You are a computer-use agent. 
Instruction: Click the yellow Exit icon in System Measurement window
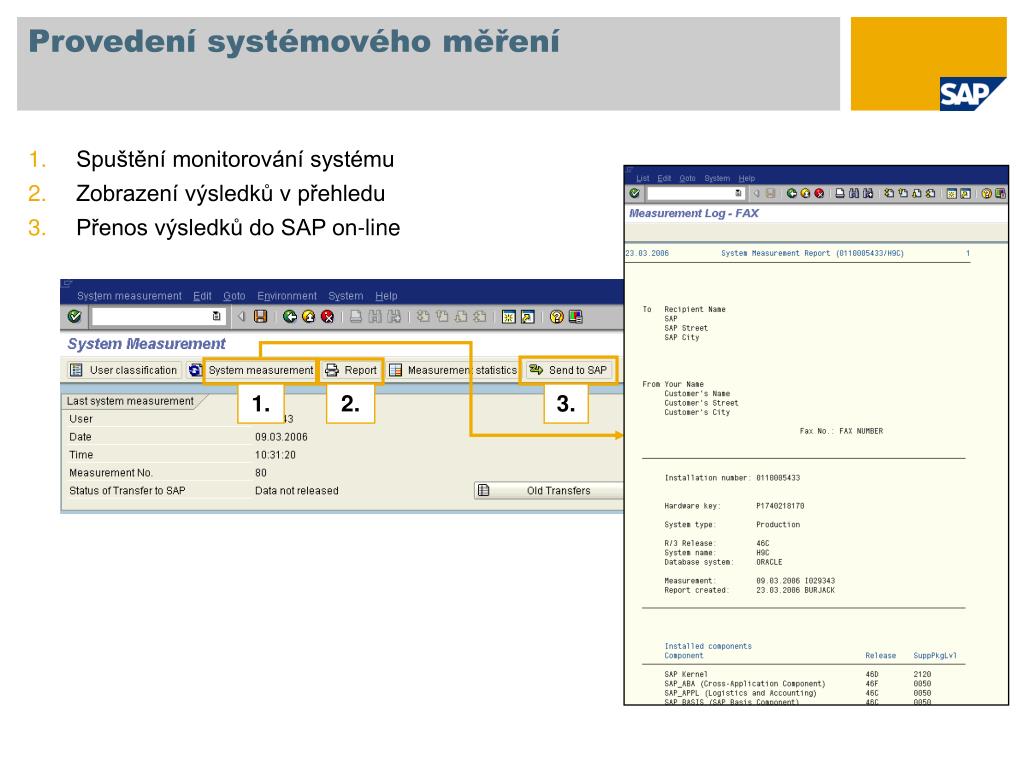309,317
